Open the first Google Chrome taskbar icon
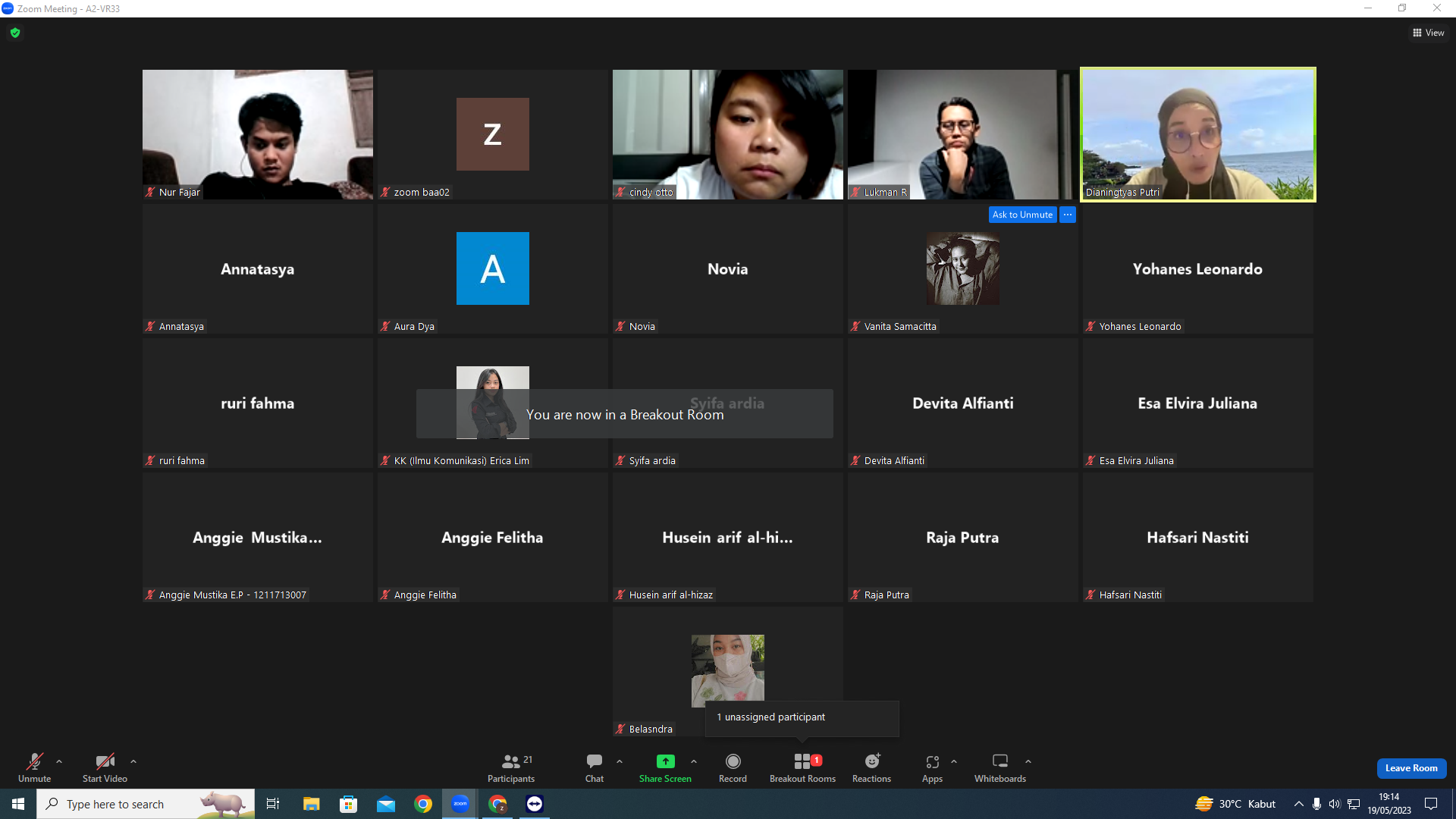Viewport: 1456px width, 819px height. [423, 804]
